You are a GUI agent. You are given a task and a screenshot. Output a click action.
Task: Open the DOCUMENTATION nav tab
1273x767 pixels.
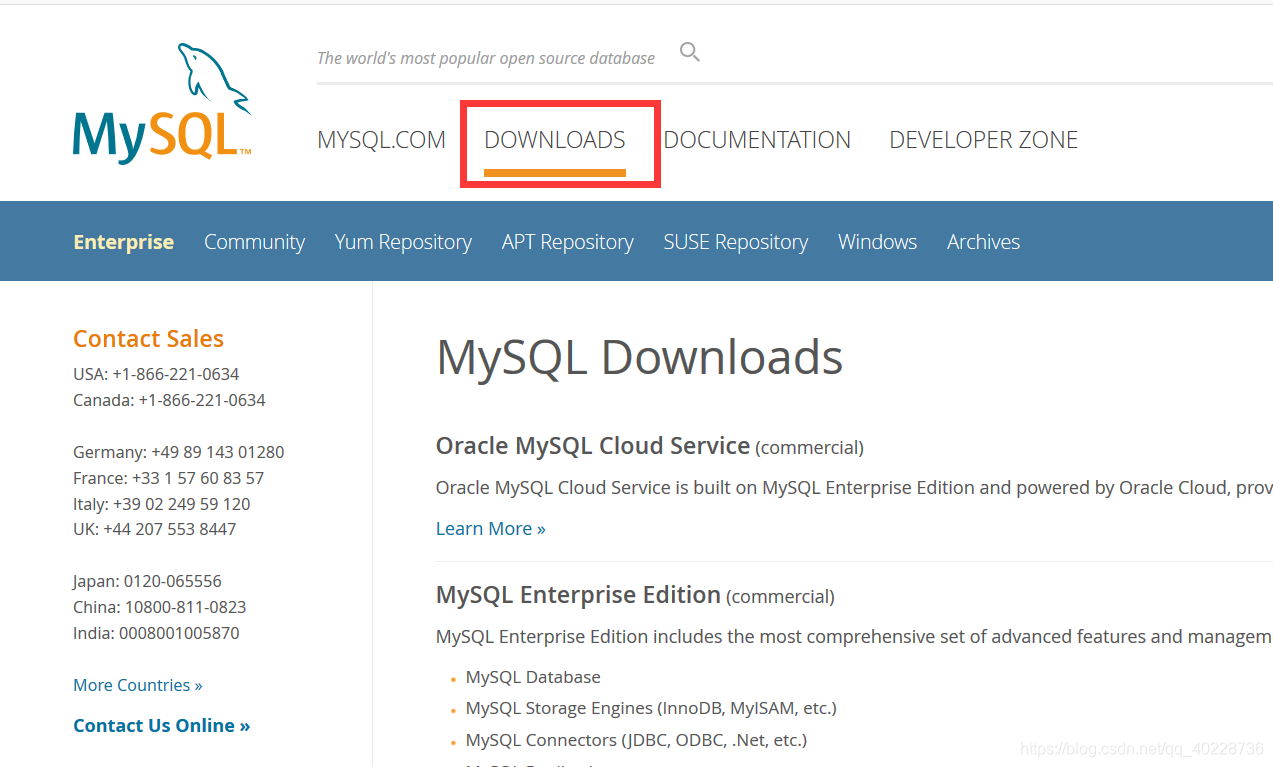click(757, 140)
